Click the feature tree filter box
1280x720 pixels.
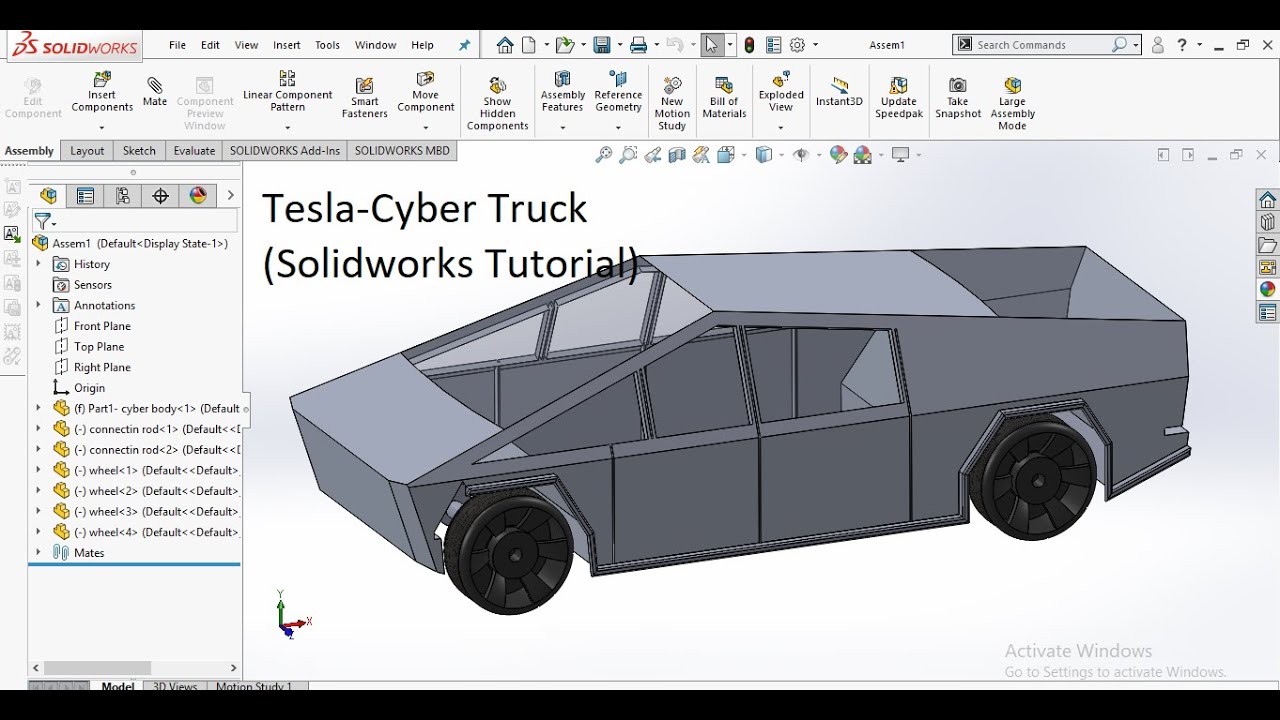pyautogui.click(x=135, y=221)
